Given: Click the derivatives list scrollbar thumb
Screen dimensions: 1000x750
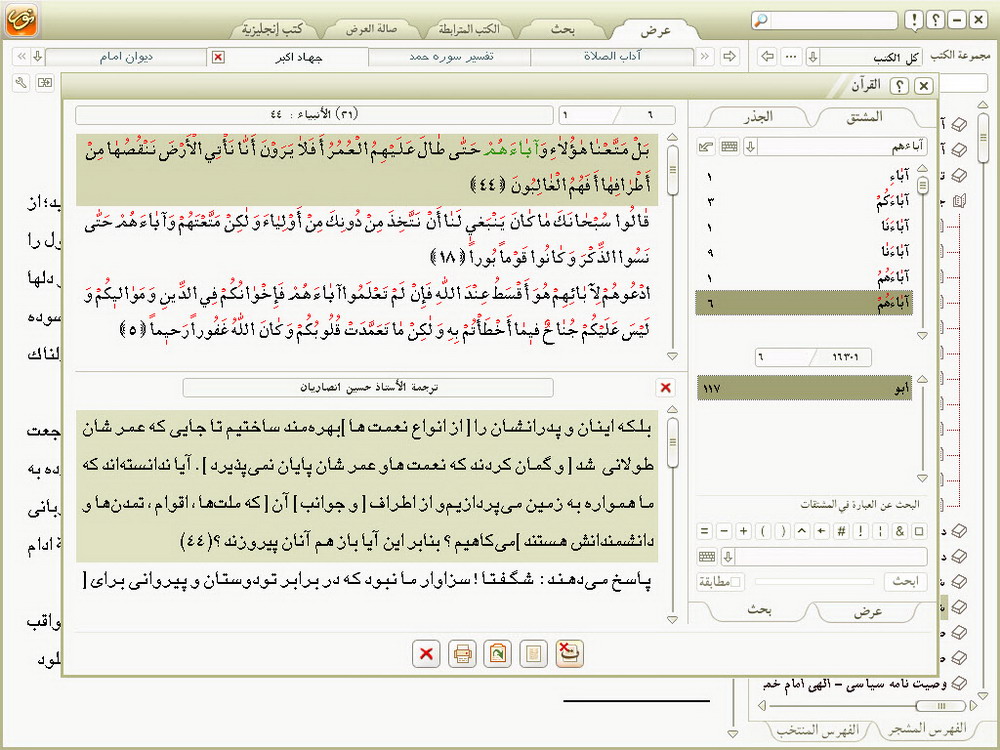Looking at the screenshot, I should [922, 186].
